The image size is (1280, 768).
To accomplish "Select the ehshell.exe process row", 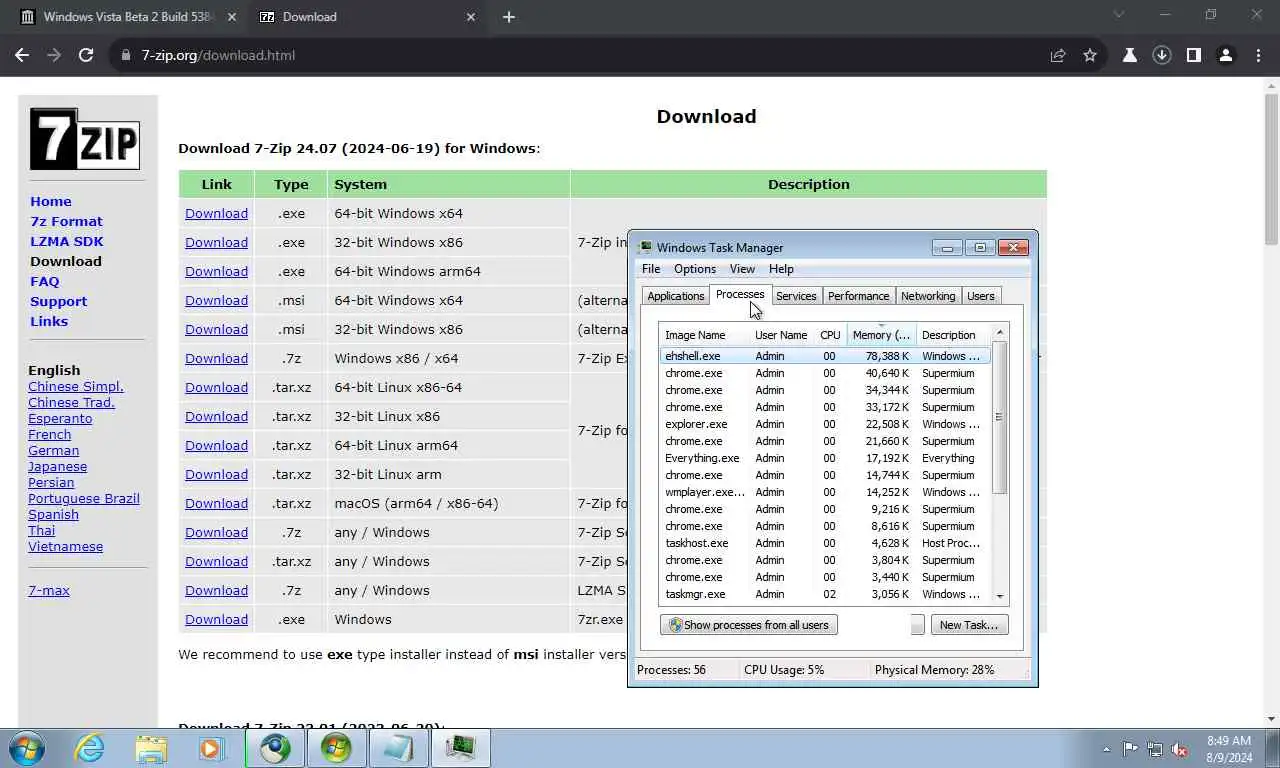I will 825,356.
